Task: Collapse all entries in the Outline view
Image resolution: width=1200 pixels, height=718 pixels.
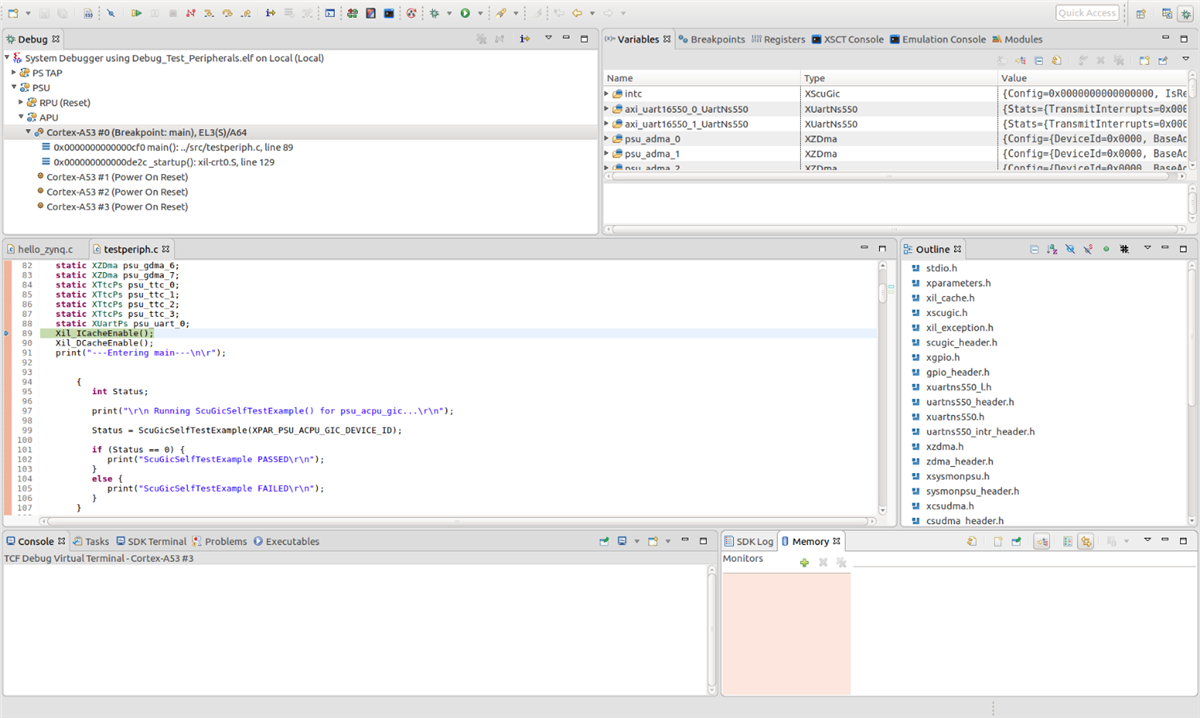Action: click(1034, 249)
